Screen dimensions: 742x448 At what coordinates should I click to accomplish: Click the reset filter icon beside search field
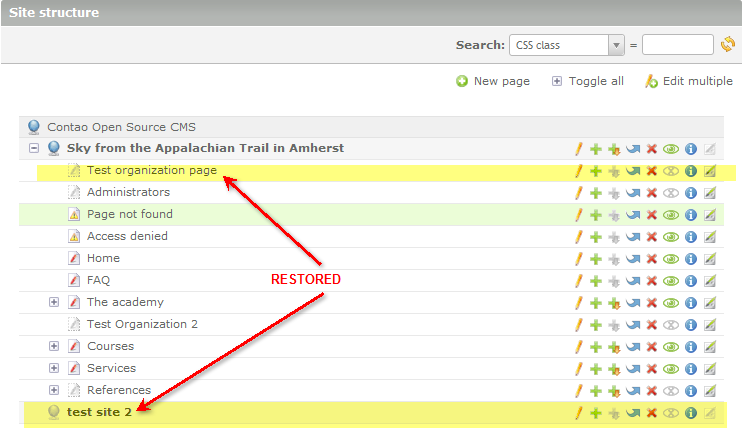pos(727,44)
